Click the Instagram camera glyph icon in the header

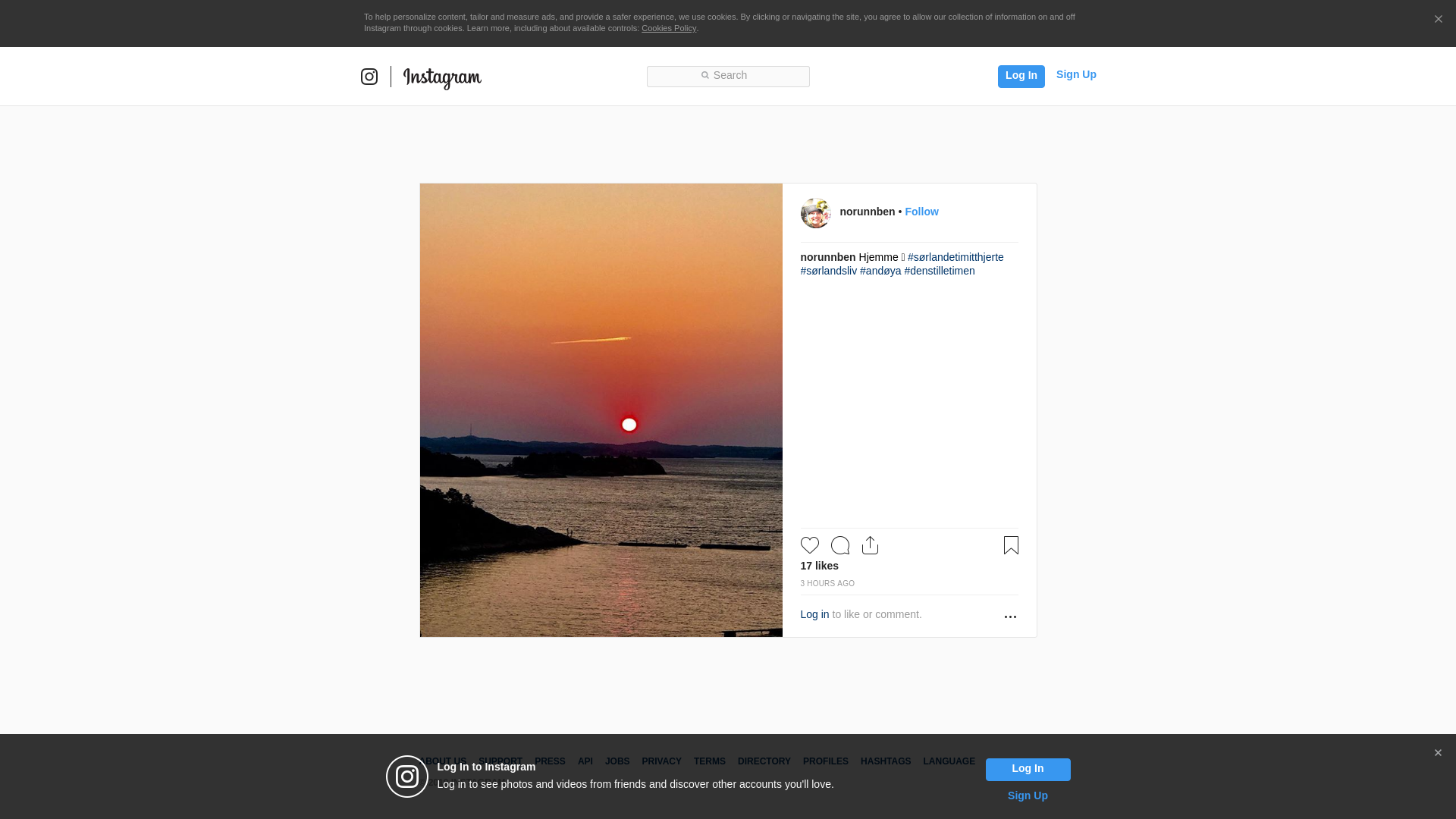369,77
